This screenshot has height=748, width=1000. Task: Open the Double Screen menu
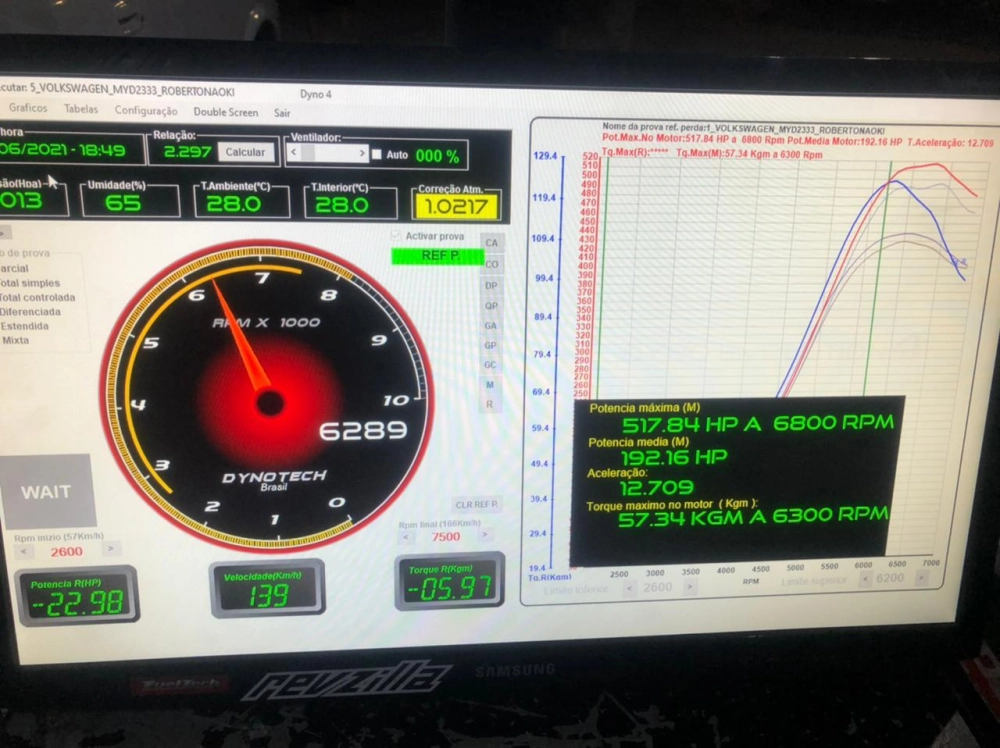point(226,112)
